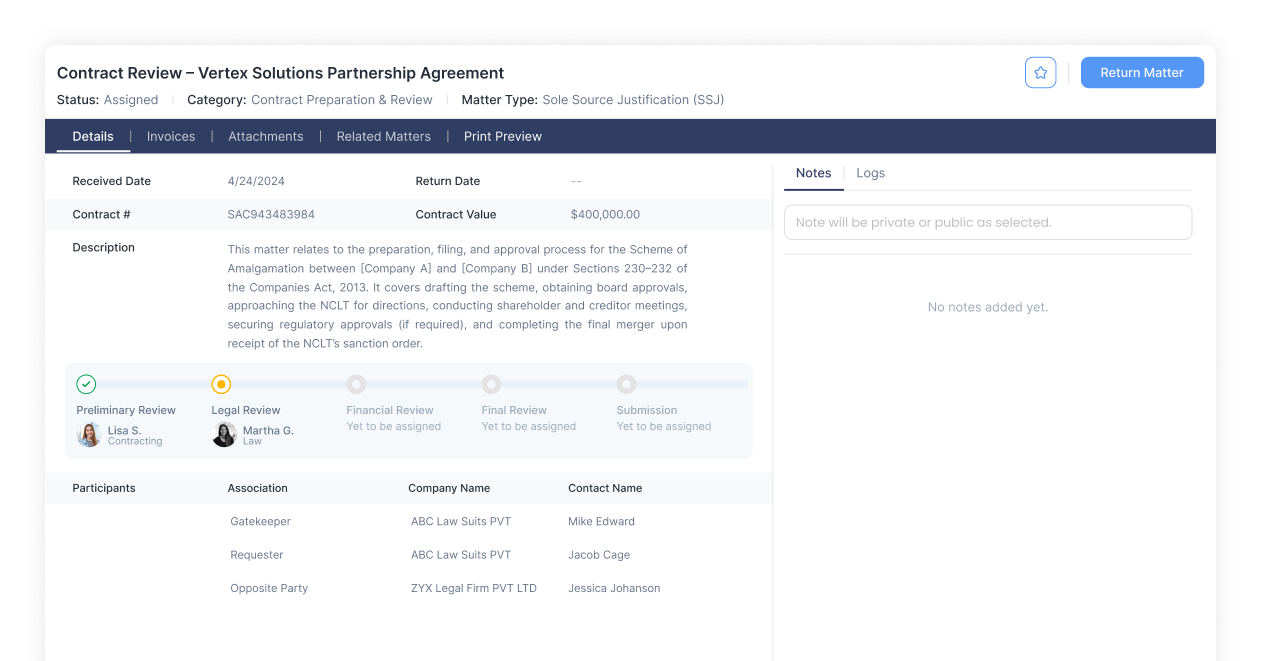Click the $400,000.00 contract value
Screen dimensions: 1261x661
pos(605,214)
